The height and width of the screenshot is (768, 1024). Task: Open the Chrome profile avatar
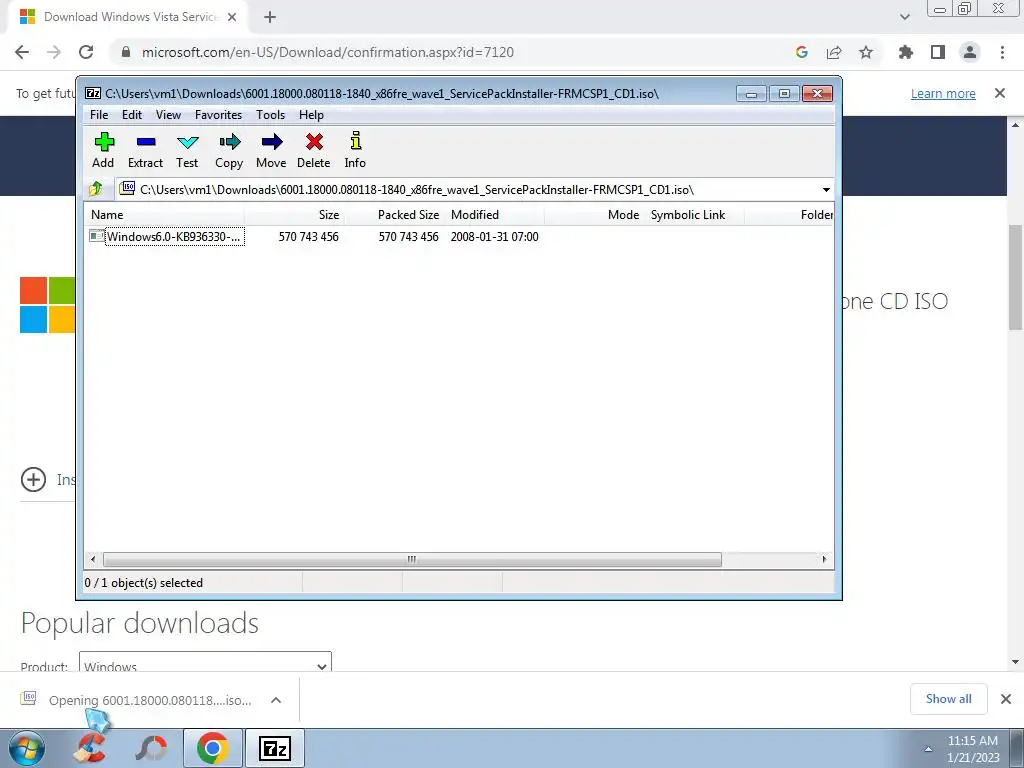(970, 52)
